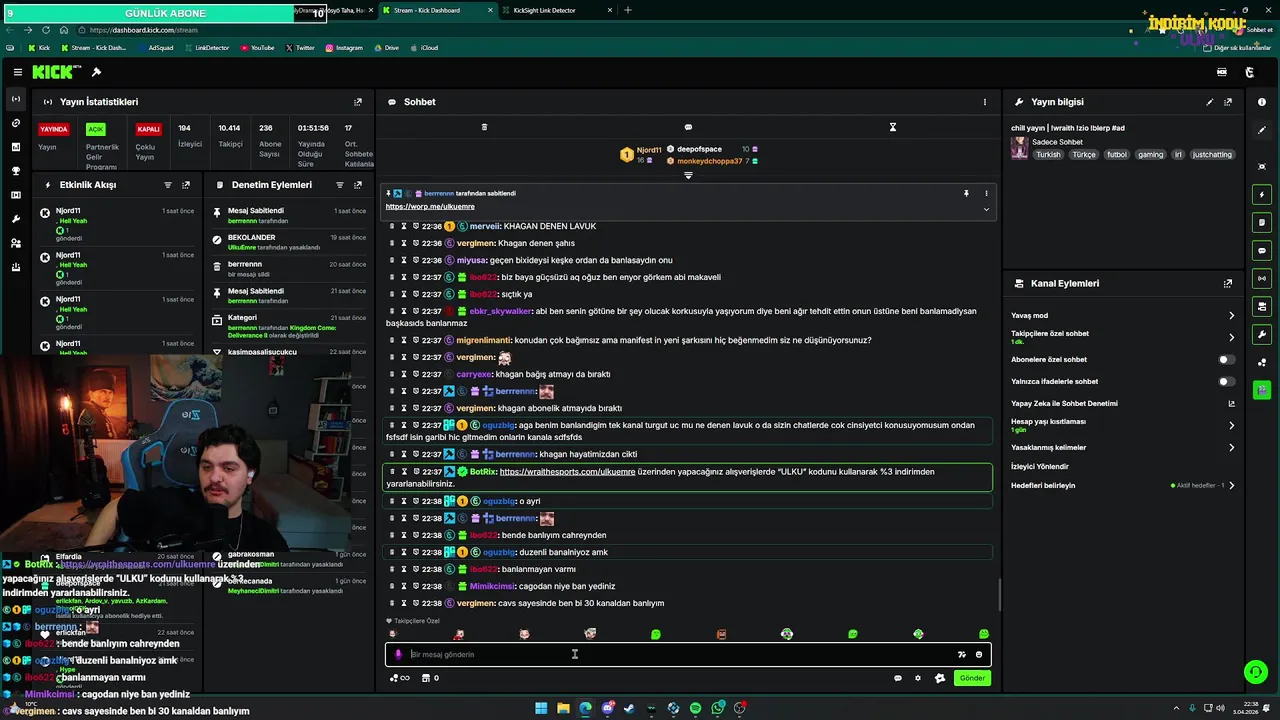Click the green support headset button

[x=1255, y=671]
